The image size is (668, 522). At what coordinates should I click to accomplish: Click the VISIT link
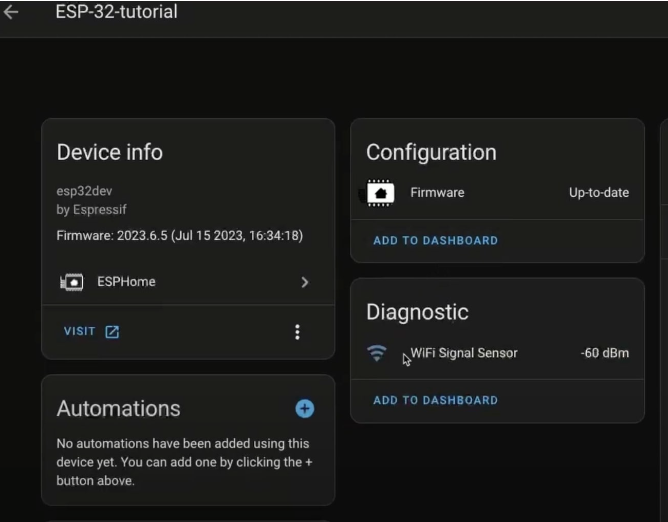click(79, 331)
